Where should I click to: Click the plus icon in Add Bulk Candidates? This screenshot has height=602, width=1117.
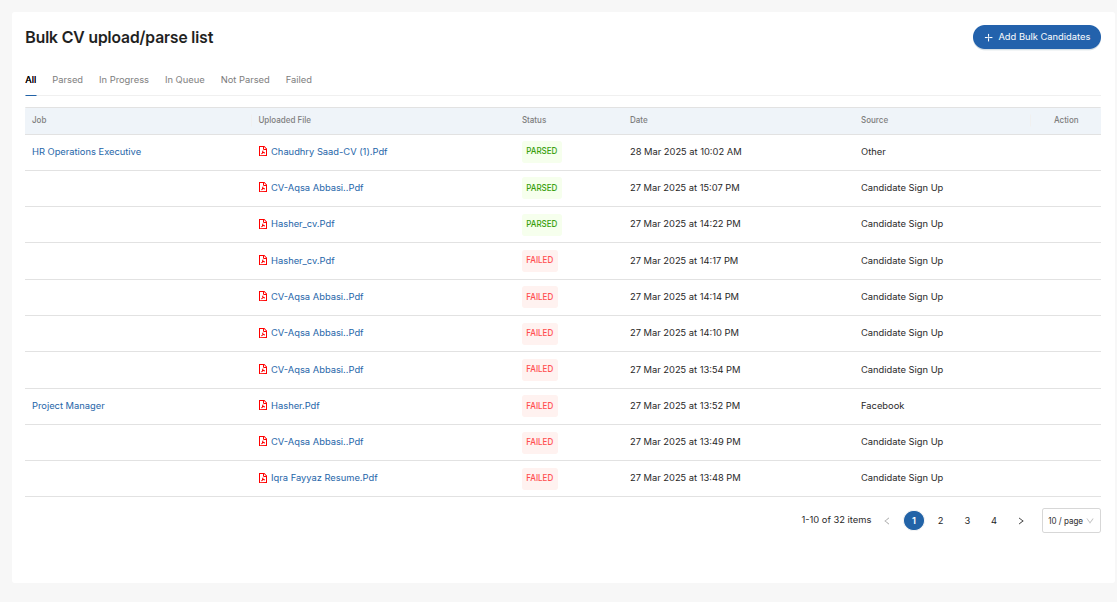click(x=988, y=37)
